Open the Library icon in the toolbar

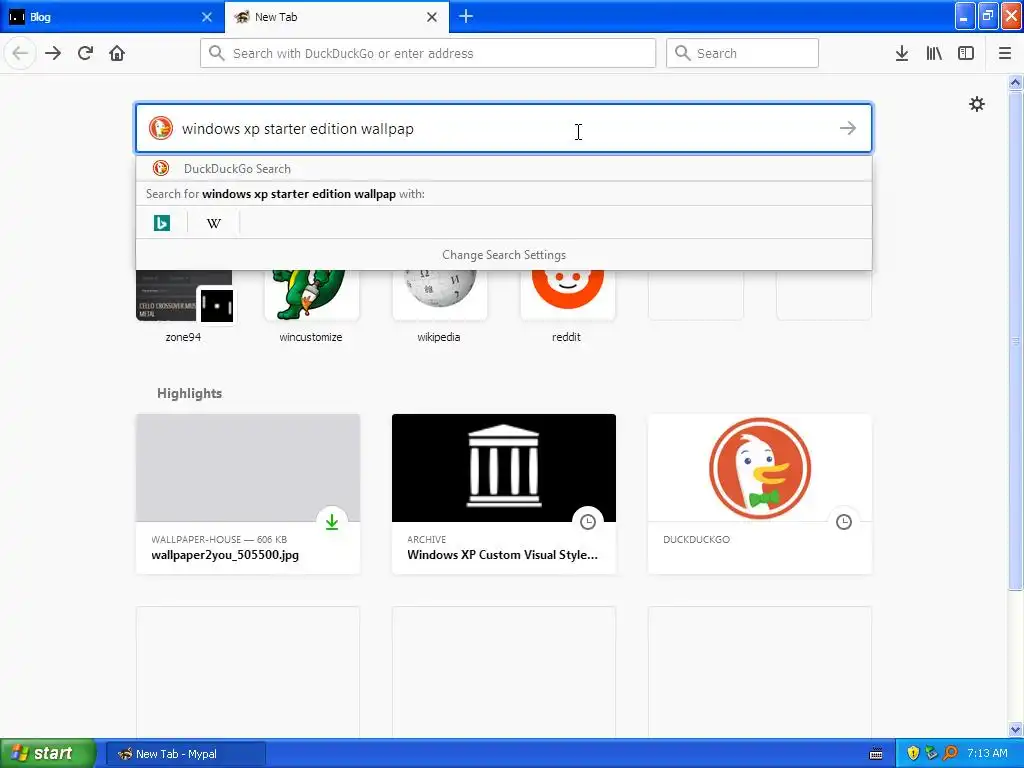(x=934, y=53)
